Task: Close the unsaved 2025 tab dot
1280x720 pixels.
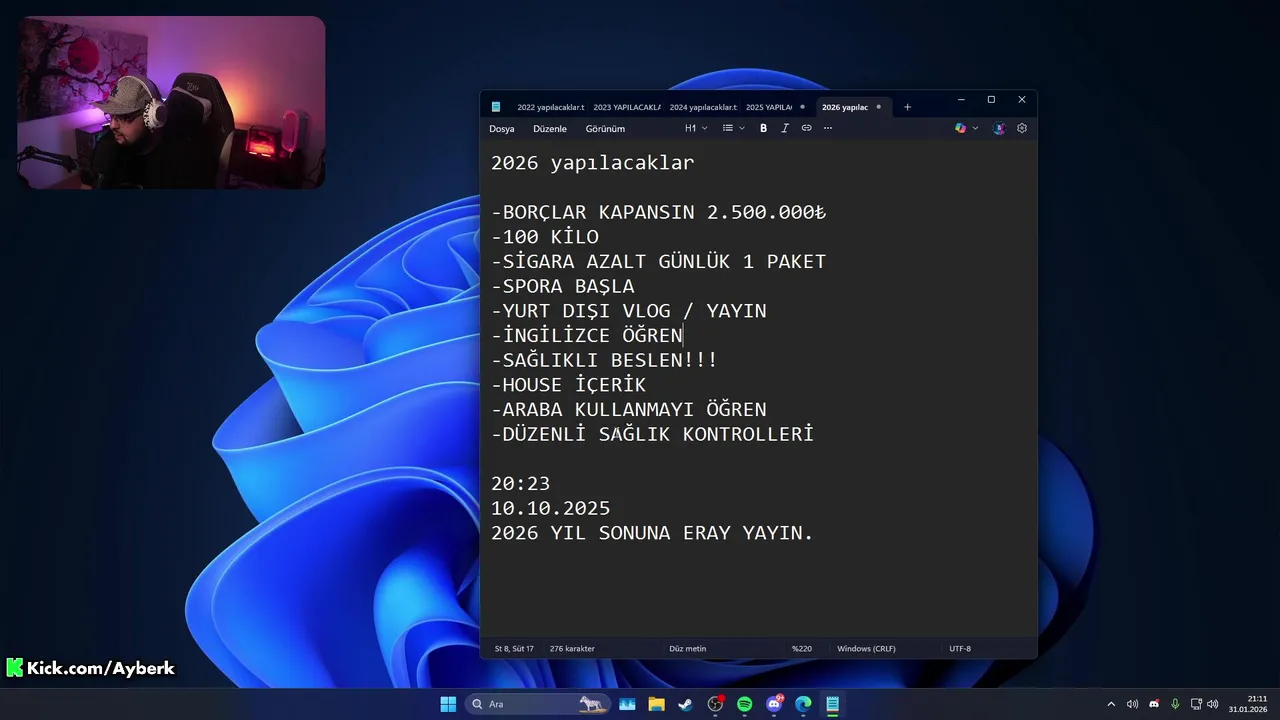Action: click(802, 107)
